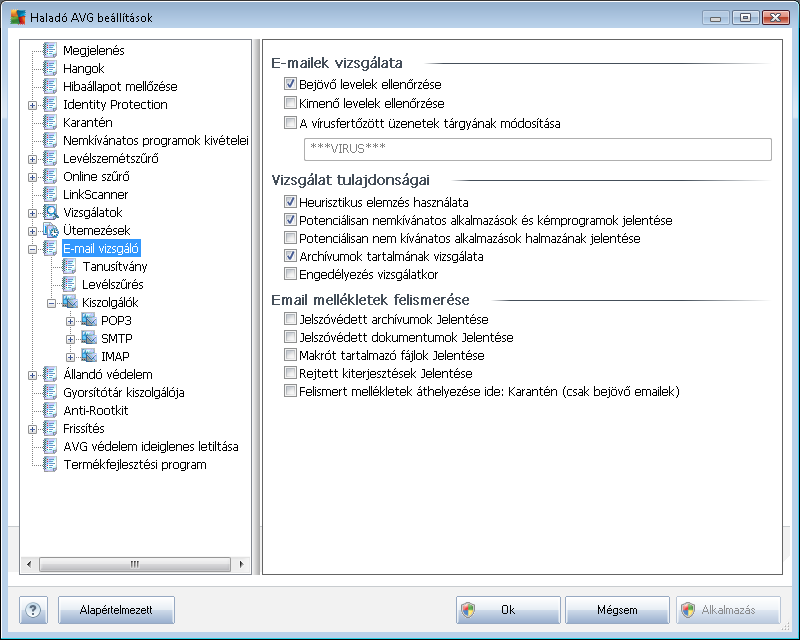Select the Tanusítvány tree label
Viewport: 800px width, 640px height.
pyautogui.click(x=115, y=266)
